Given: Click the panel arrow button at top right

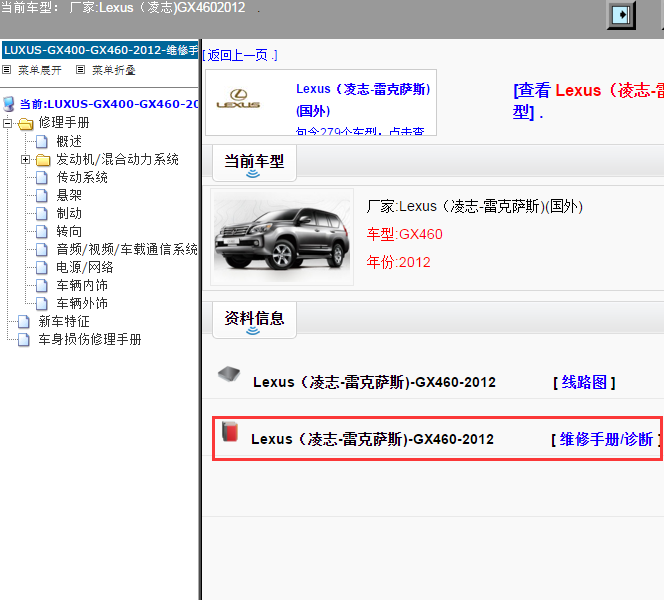Looking at the screenshot, I should click(x=621, y=15).
